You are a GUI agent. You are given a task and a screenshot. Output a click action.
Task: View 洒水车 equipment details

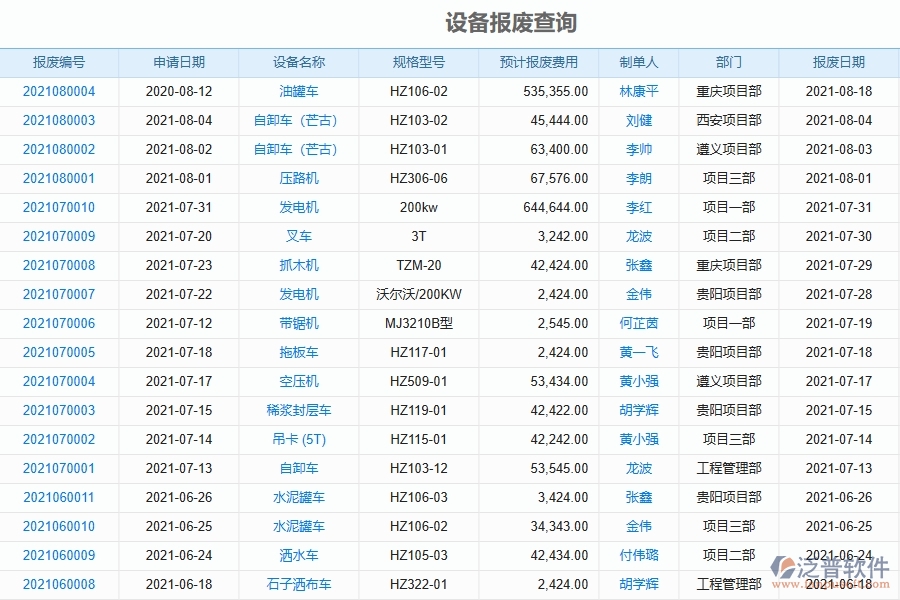(x=297, y=555)
